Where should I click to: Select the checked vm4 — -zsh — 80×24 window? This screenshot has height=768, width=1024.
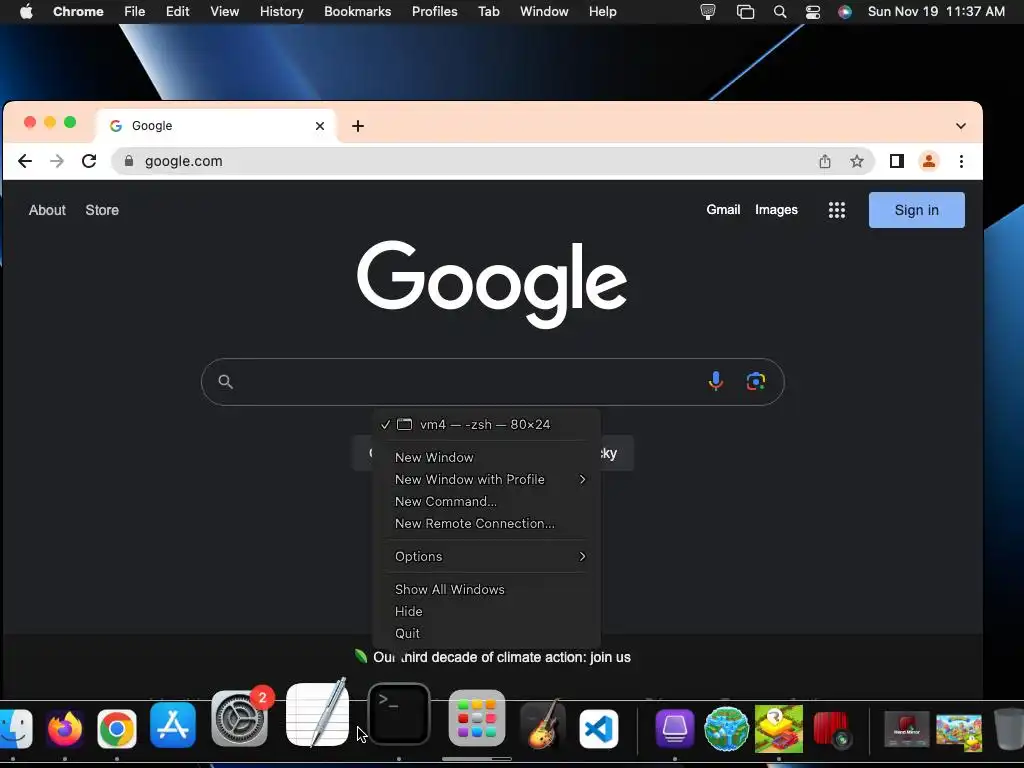click(x=486, y=424)
